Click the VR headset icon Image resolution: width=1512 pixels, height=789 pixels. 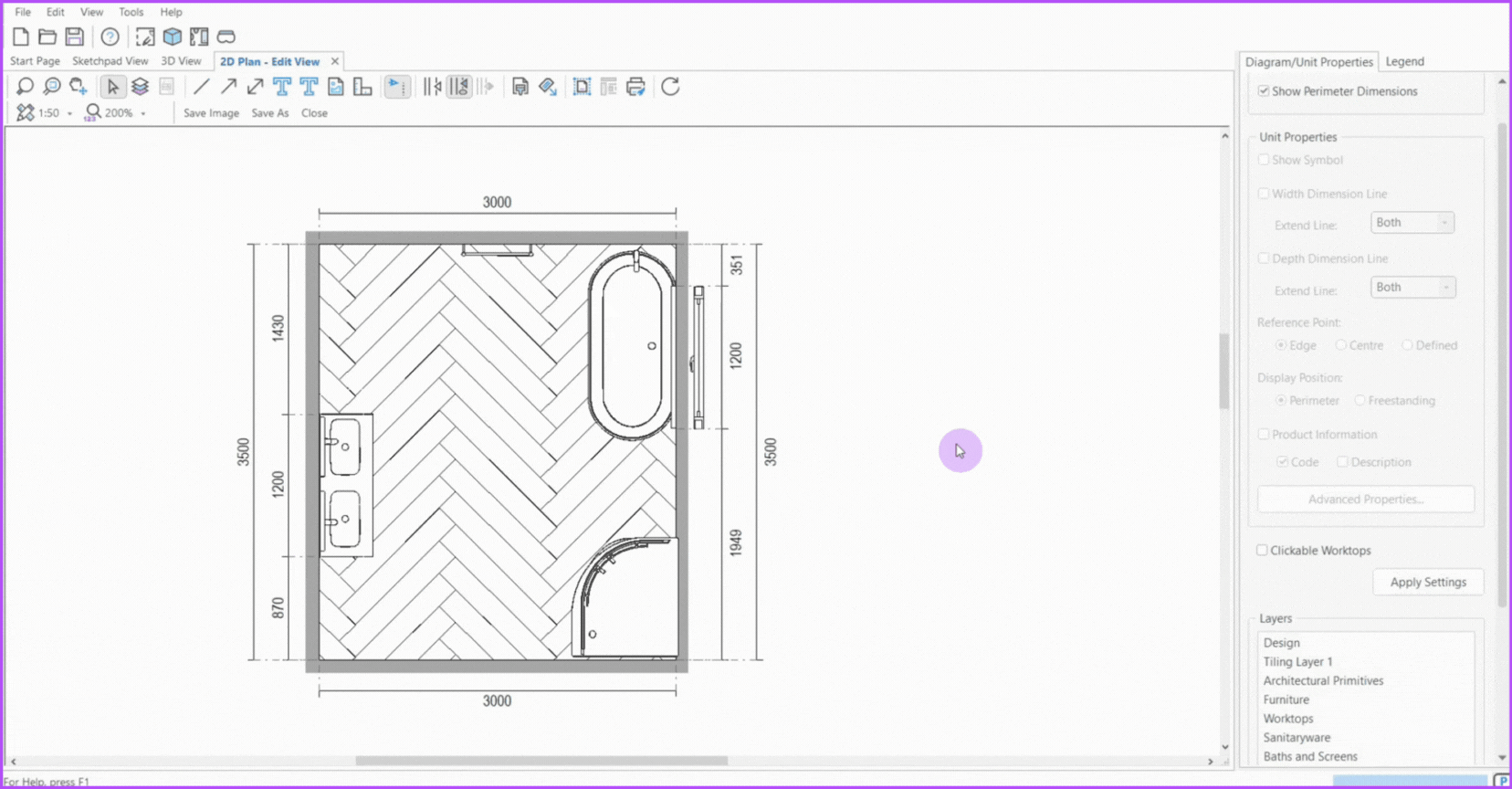click(x=226, y=37)
